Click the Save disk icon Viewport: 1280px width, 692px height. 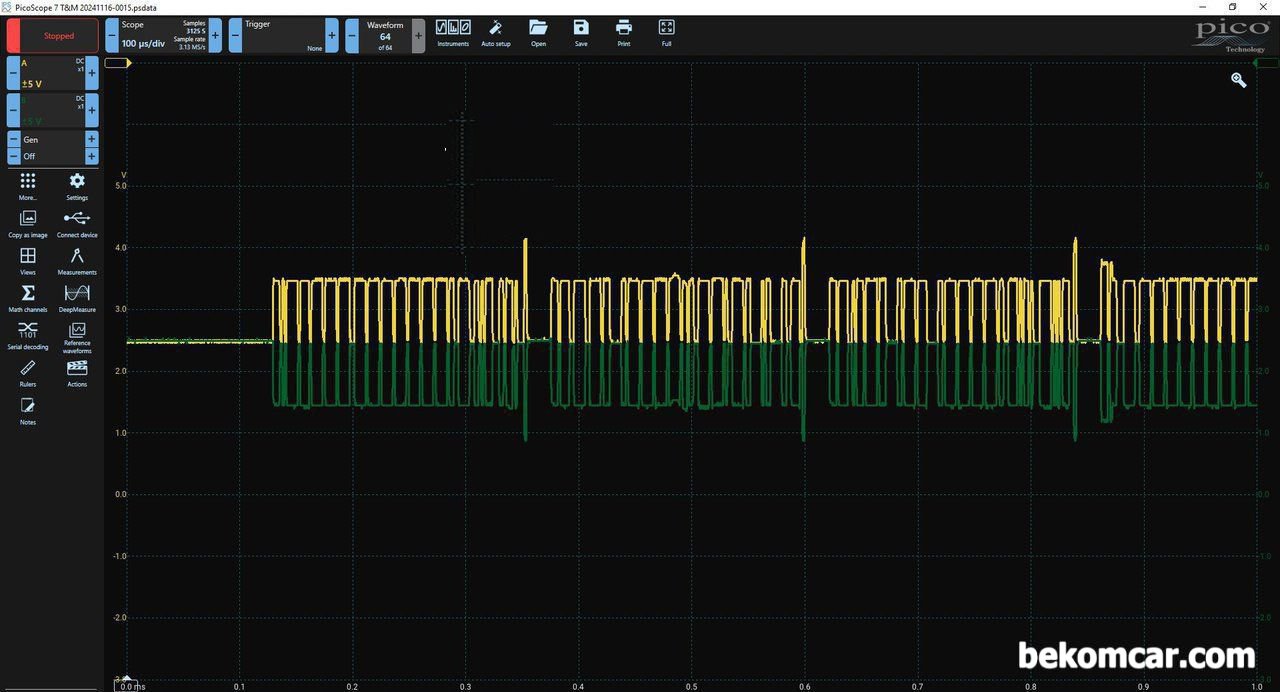tap(581, 33)
